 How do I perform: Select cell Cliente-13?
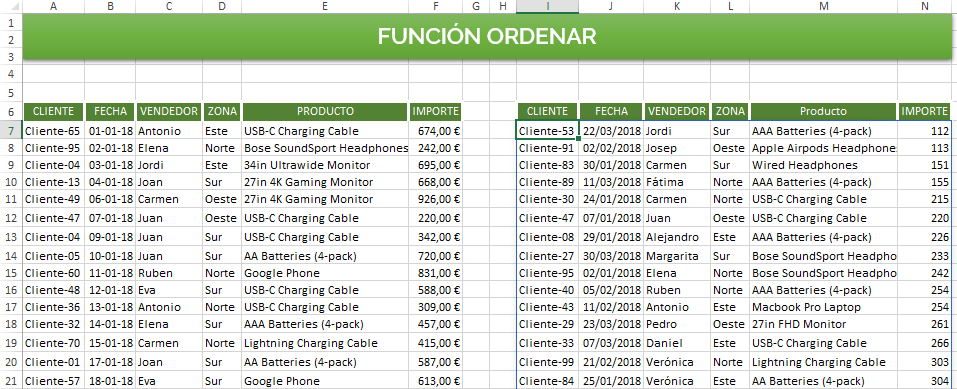53,182
